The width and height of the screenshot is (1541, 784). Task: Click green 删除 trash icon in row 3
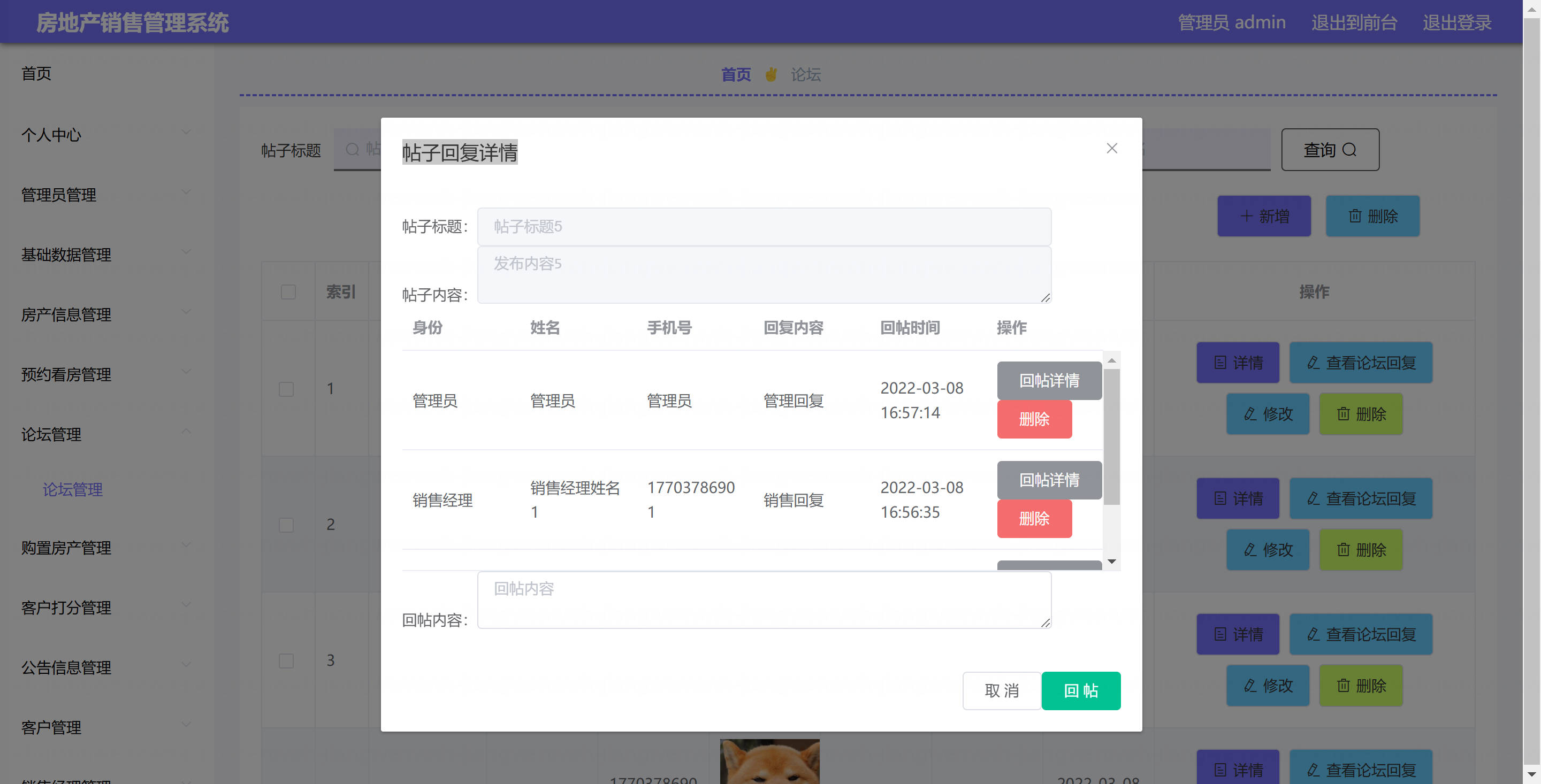[1344, 685]
